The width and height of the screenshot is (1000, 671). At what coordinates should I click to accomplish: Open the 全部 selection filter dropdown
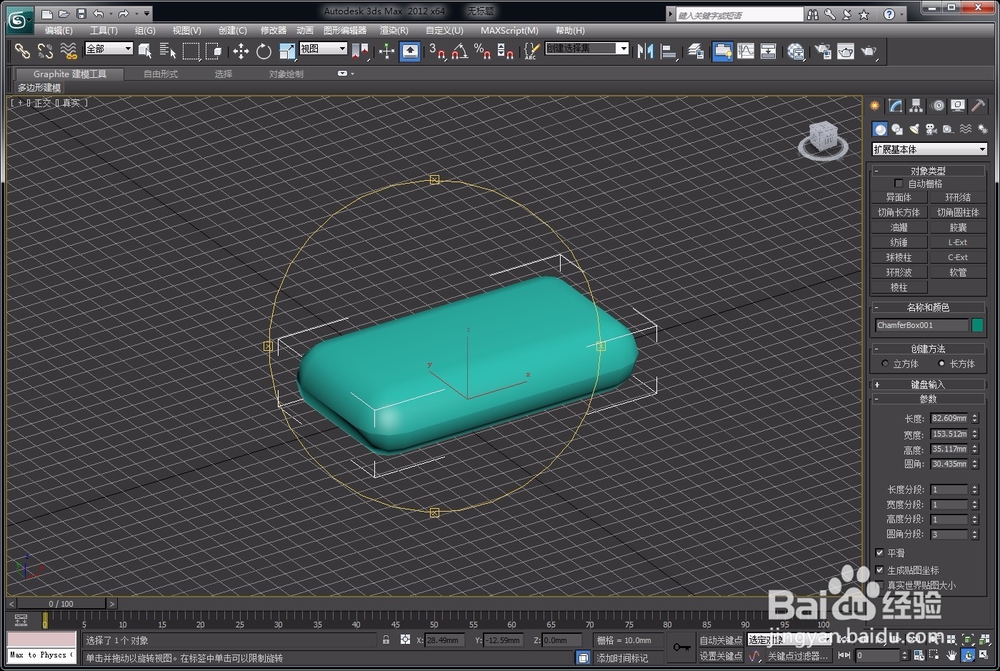pos(108,48)
